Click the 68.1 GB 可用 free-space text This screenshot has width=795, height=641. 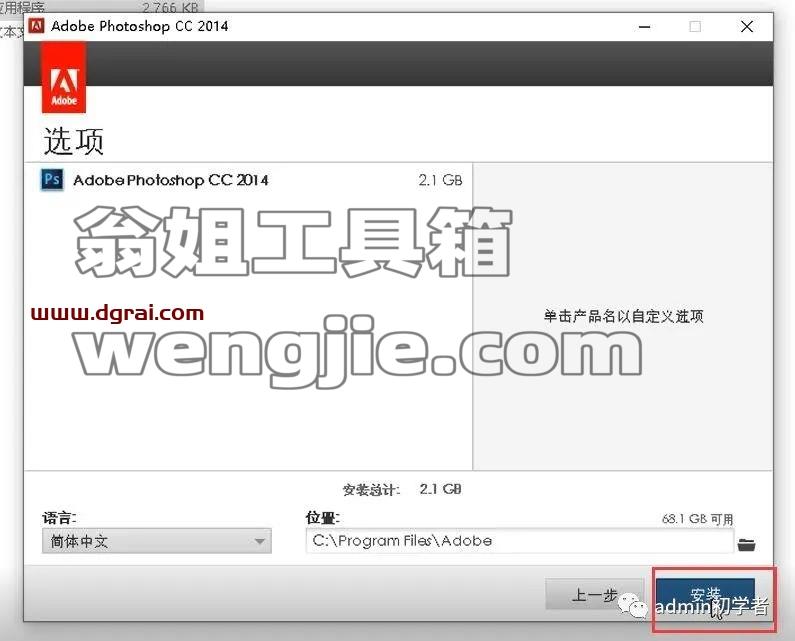(697, 519)
